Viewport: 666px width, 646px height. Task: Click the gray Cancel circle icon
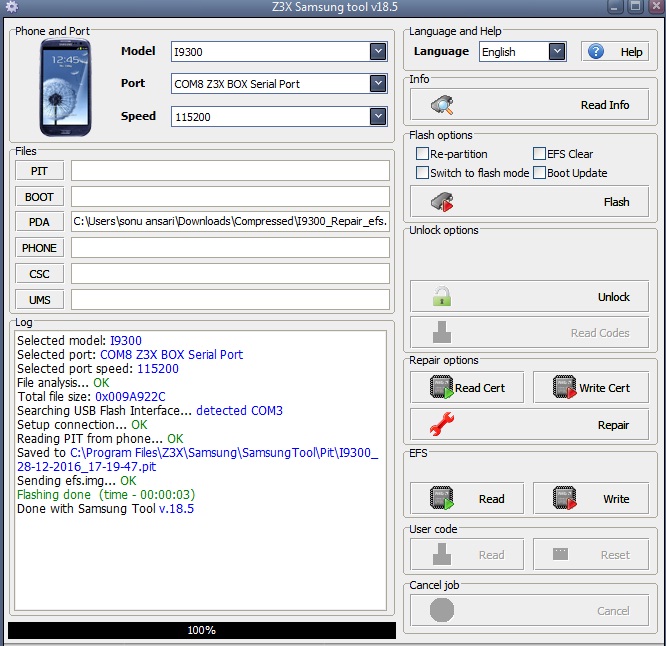click(x=442, y=610)
